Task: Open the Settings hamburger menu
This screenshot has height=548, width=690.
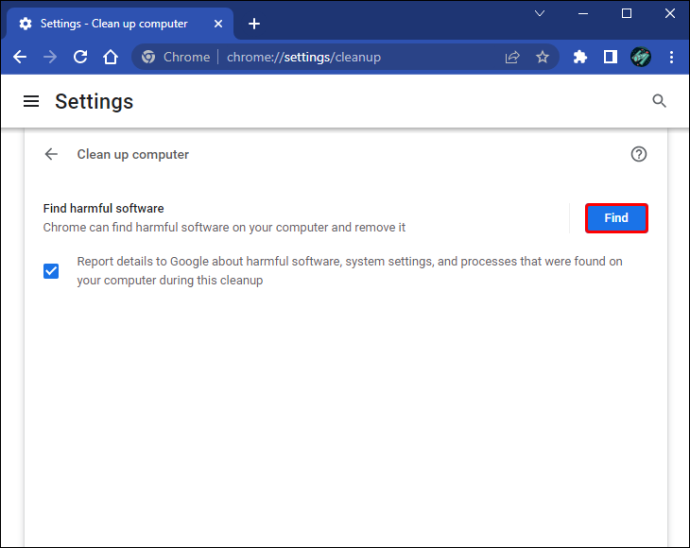Action: point(31,102)
